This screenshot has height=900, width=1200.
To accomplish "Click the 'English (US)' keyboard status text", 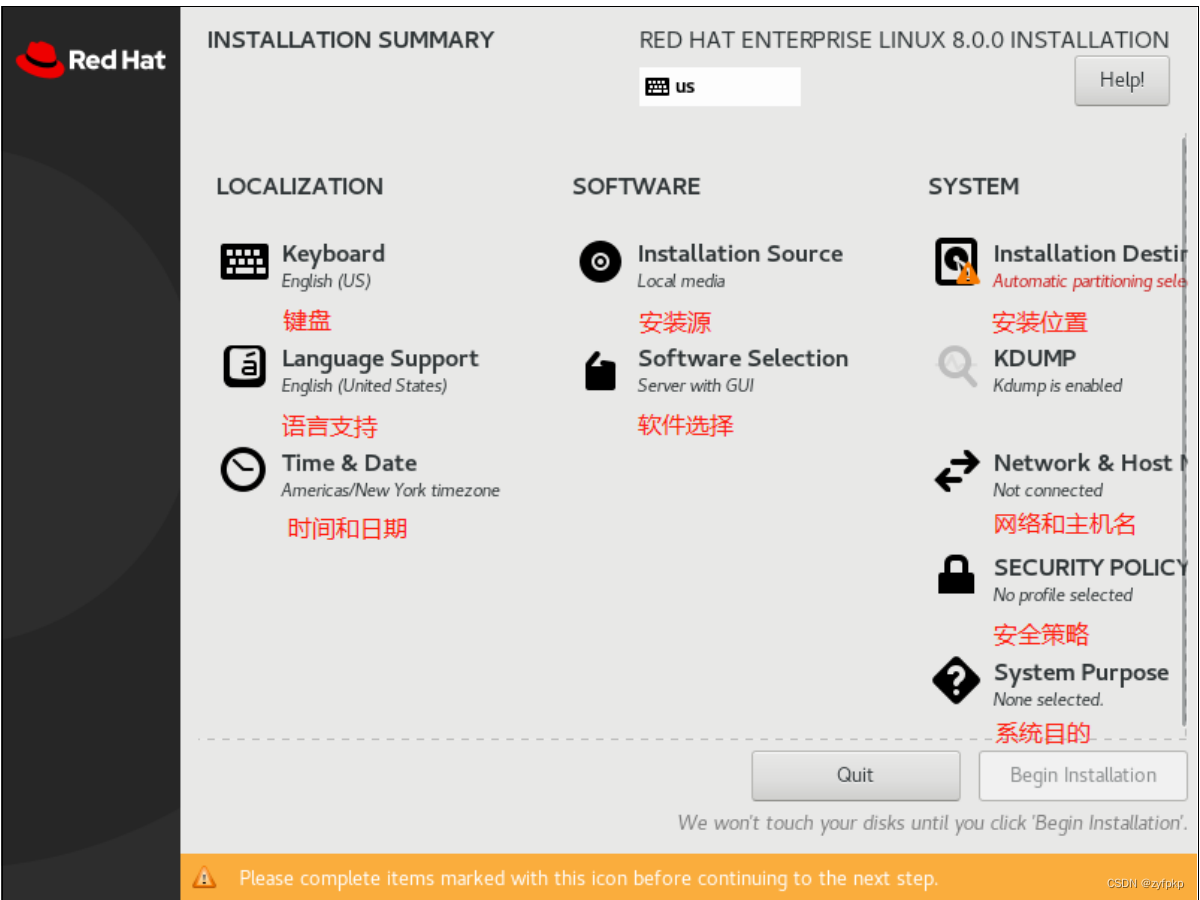I will click(x=326, y=282).
